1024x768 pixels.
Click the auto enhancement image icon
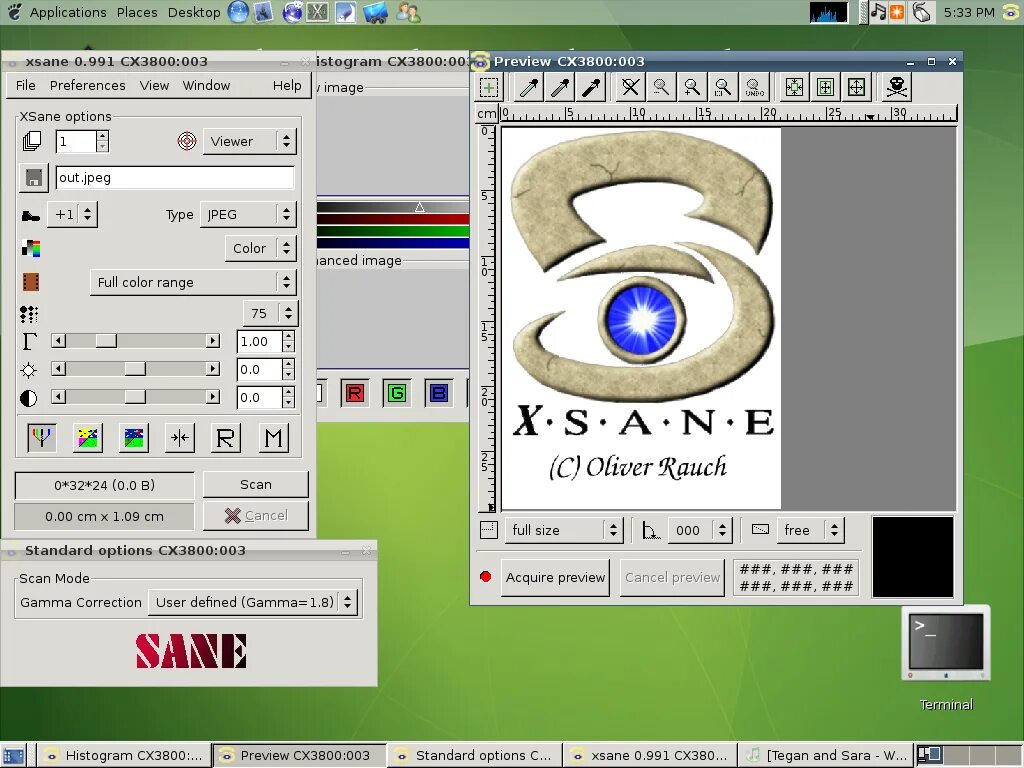click(x=134, y=438)
